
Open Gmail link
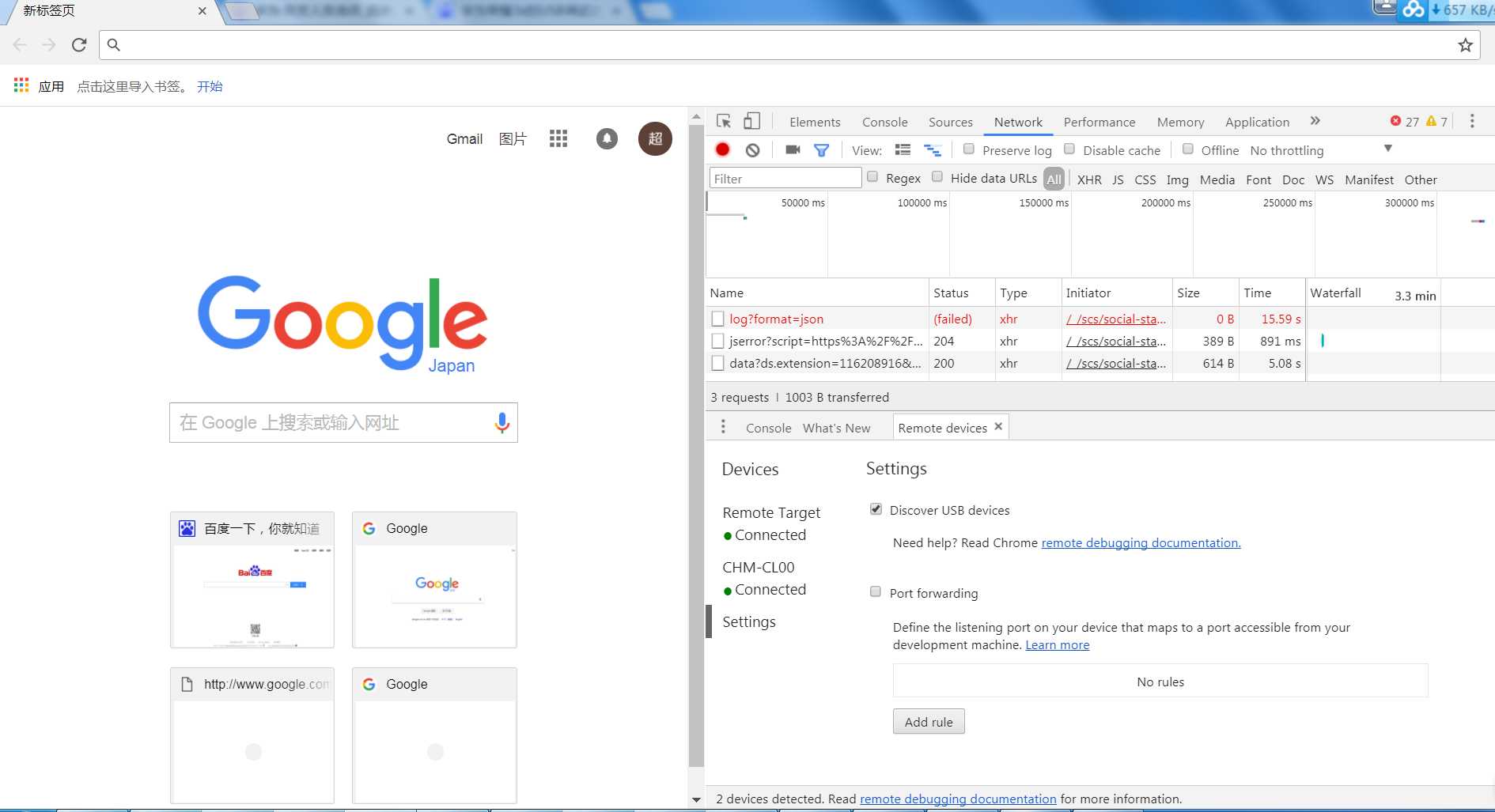pyautogui.click(x=464, y=139)
